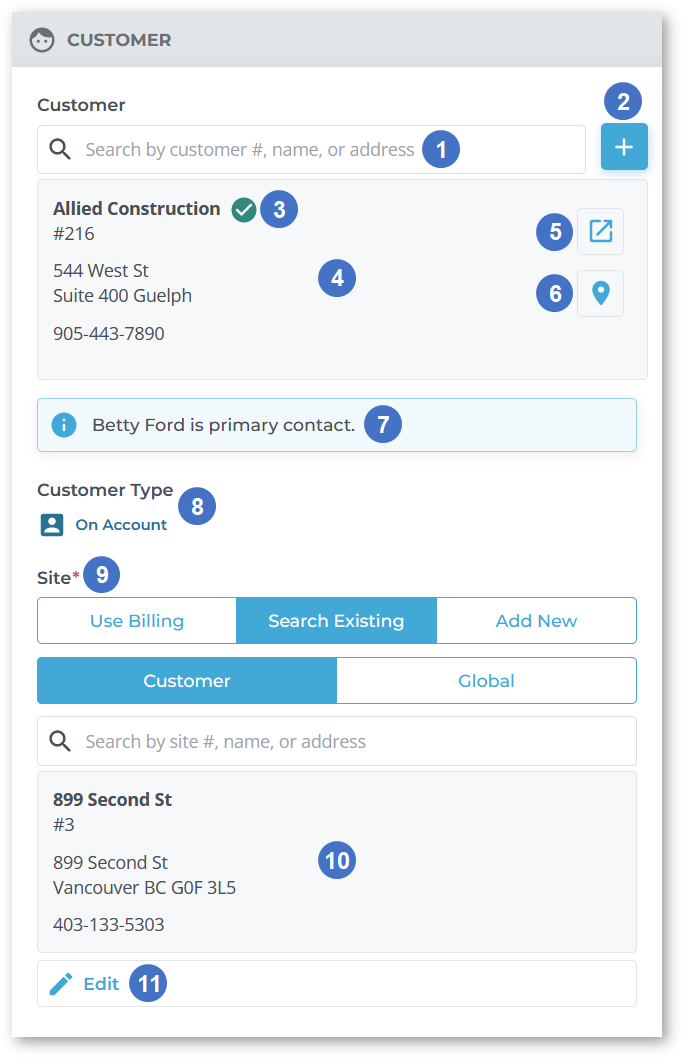Select the Use Billing option
This screenshot has width=683, height=1058.
coord(137,621)
